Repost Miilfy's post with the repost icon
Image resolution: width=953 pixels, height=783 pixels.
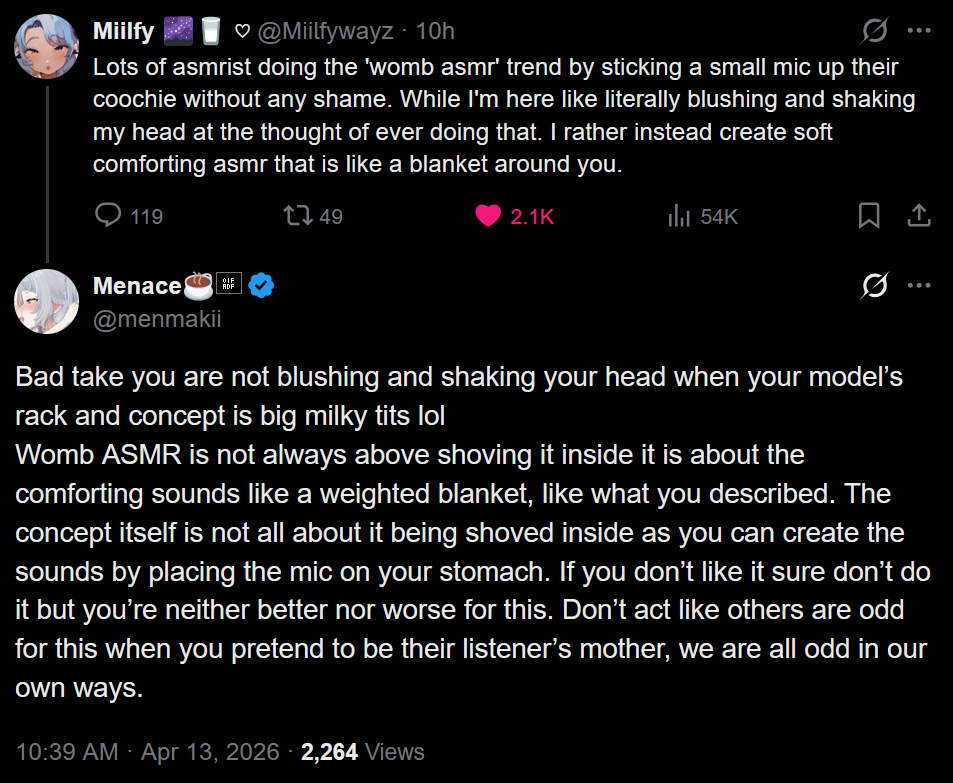(x=296, y=215)
